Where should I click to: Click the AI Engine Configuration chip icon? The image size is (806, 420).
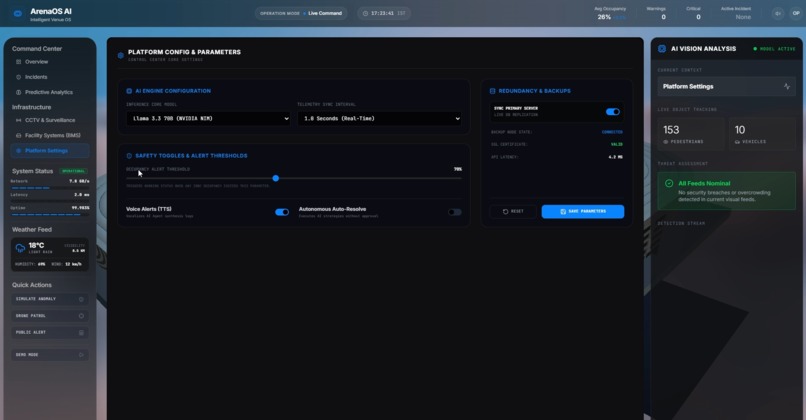click(x=129, y=91)
